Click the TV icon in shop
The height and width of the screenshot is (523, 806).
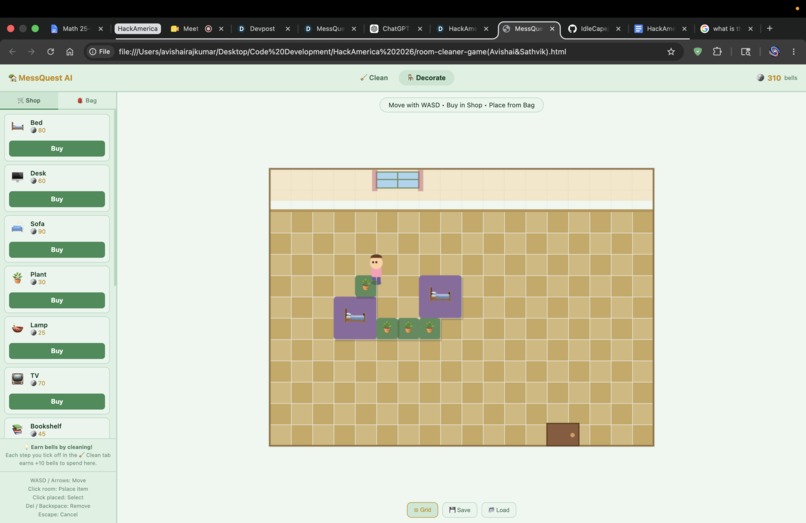17,379
